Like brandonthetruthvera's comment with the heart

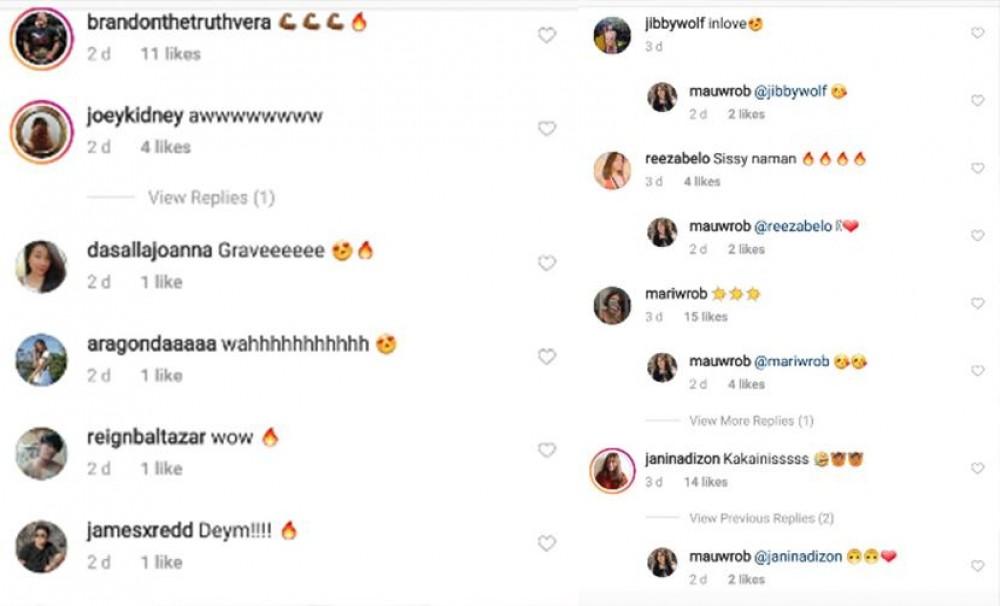(x=547, y=36)
